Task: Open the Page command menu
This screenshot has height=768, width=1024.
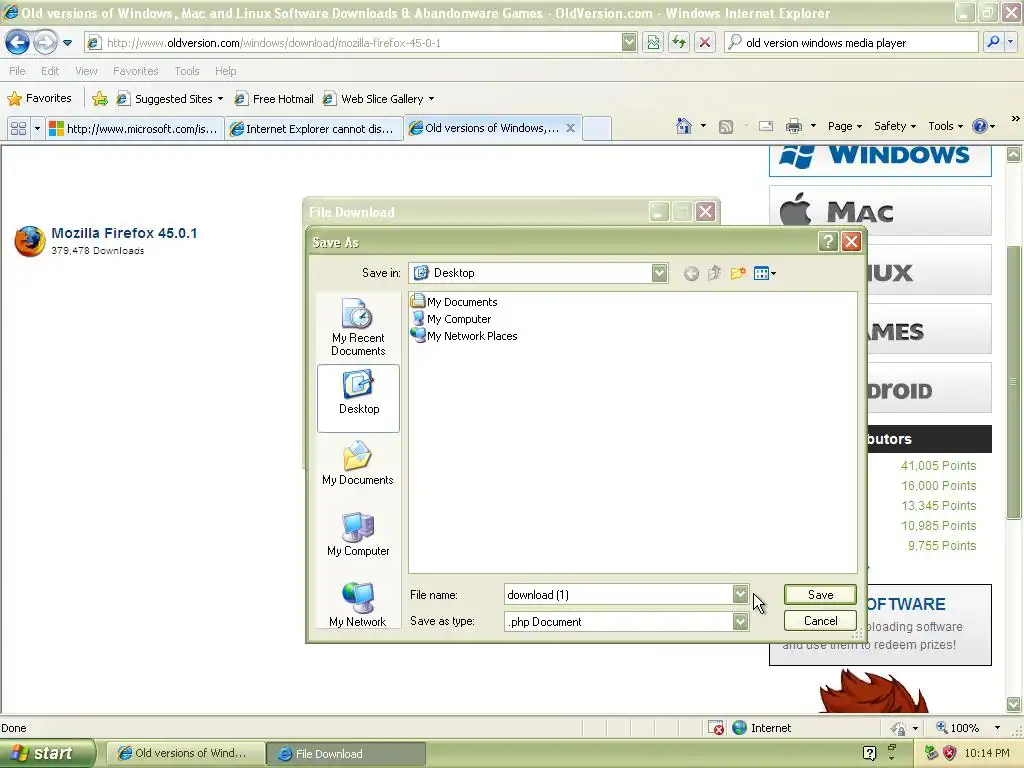Action: (844, 126)
